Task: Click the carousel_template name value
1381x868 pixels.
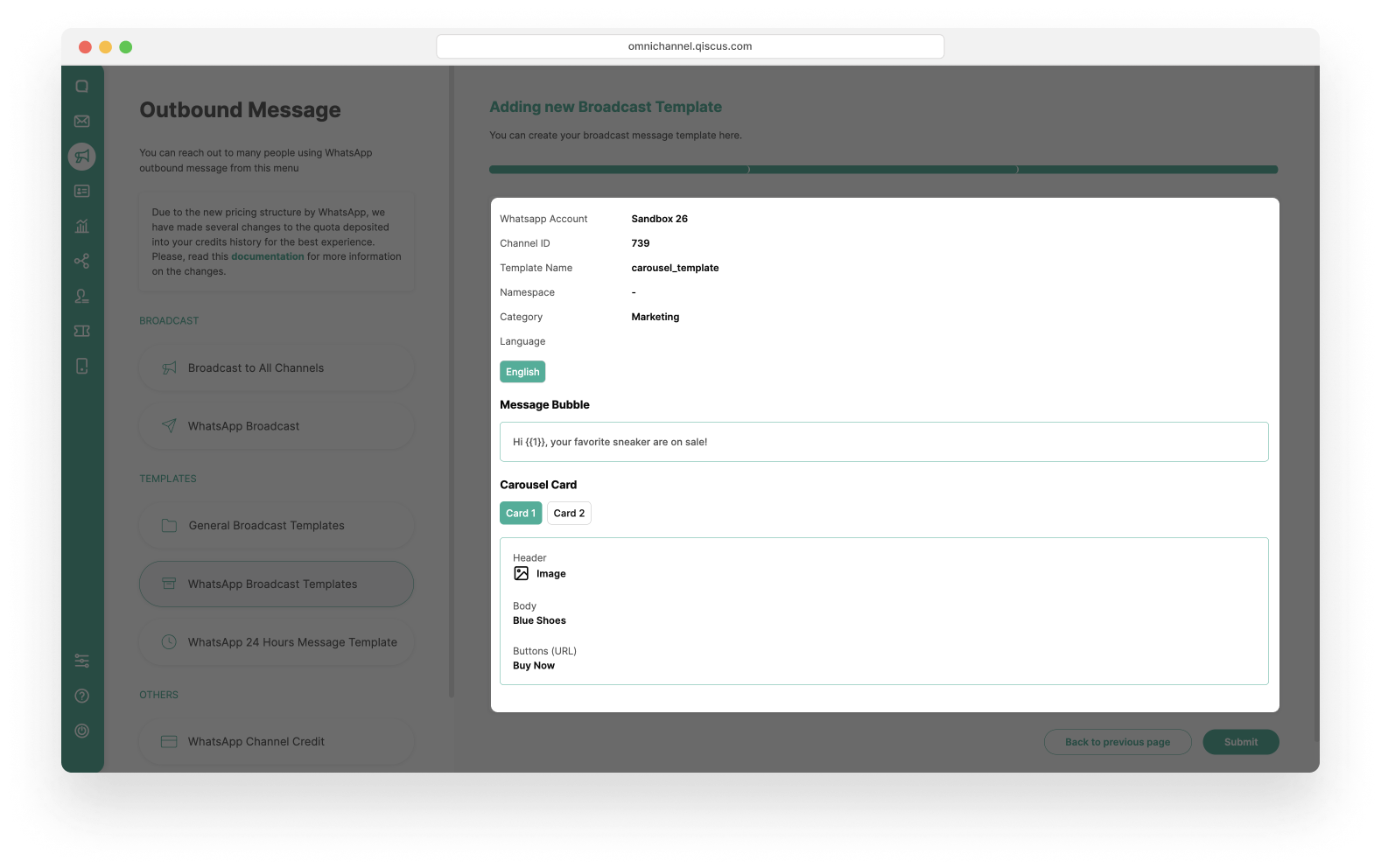Action: pos(675,269)
